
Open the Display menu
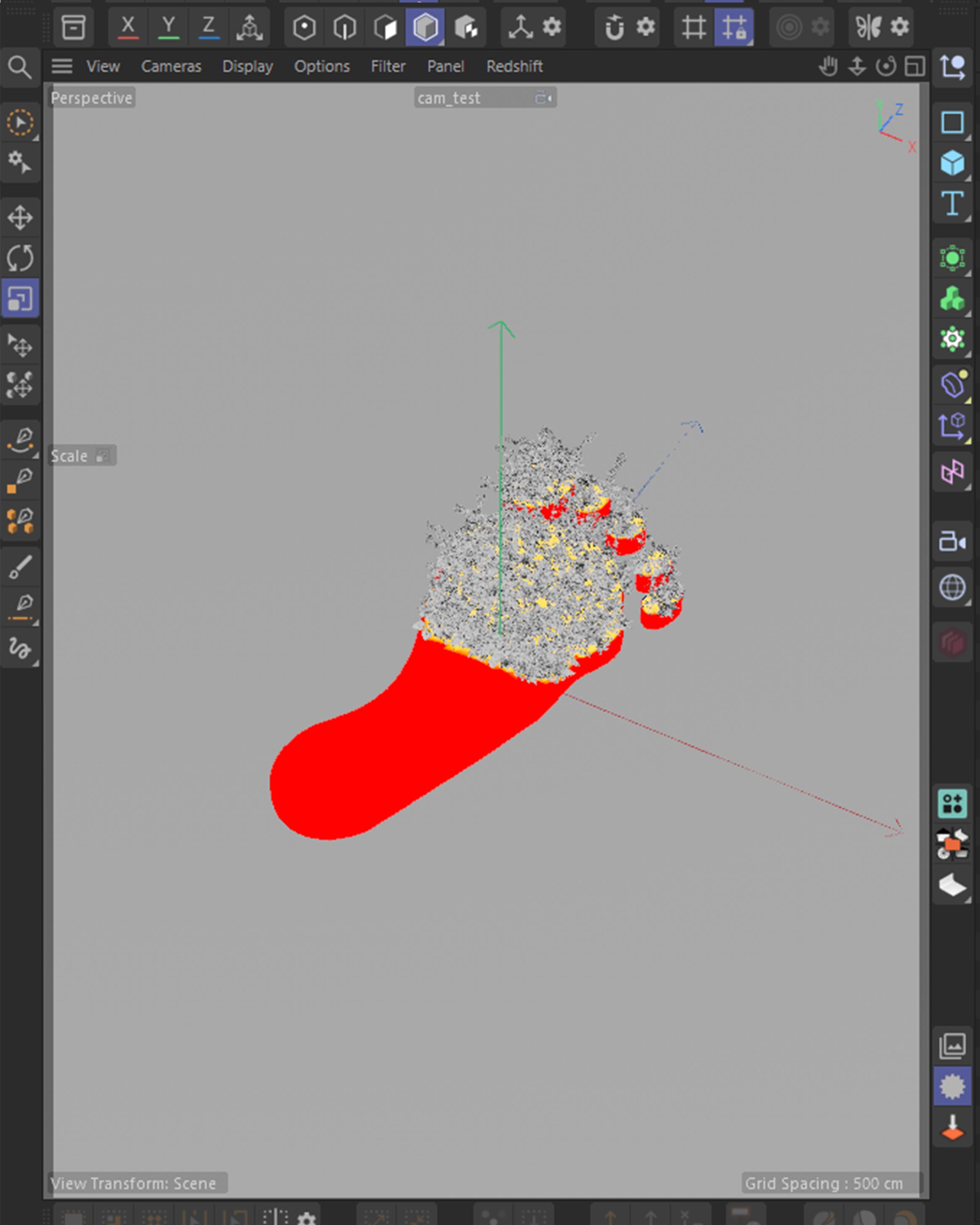[248, 66]
